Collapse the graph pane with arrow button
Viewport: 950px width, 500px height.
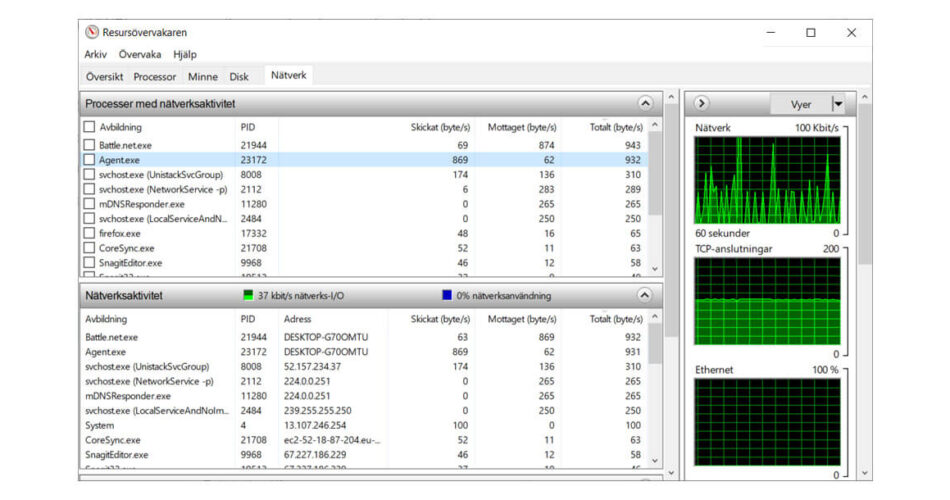(701, 103)
